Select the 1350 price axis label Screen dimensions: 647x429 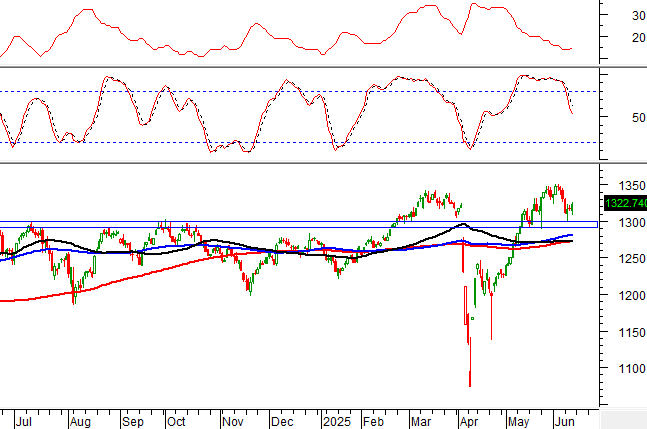point(632,186)
